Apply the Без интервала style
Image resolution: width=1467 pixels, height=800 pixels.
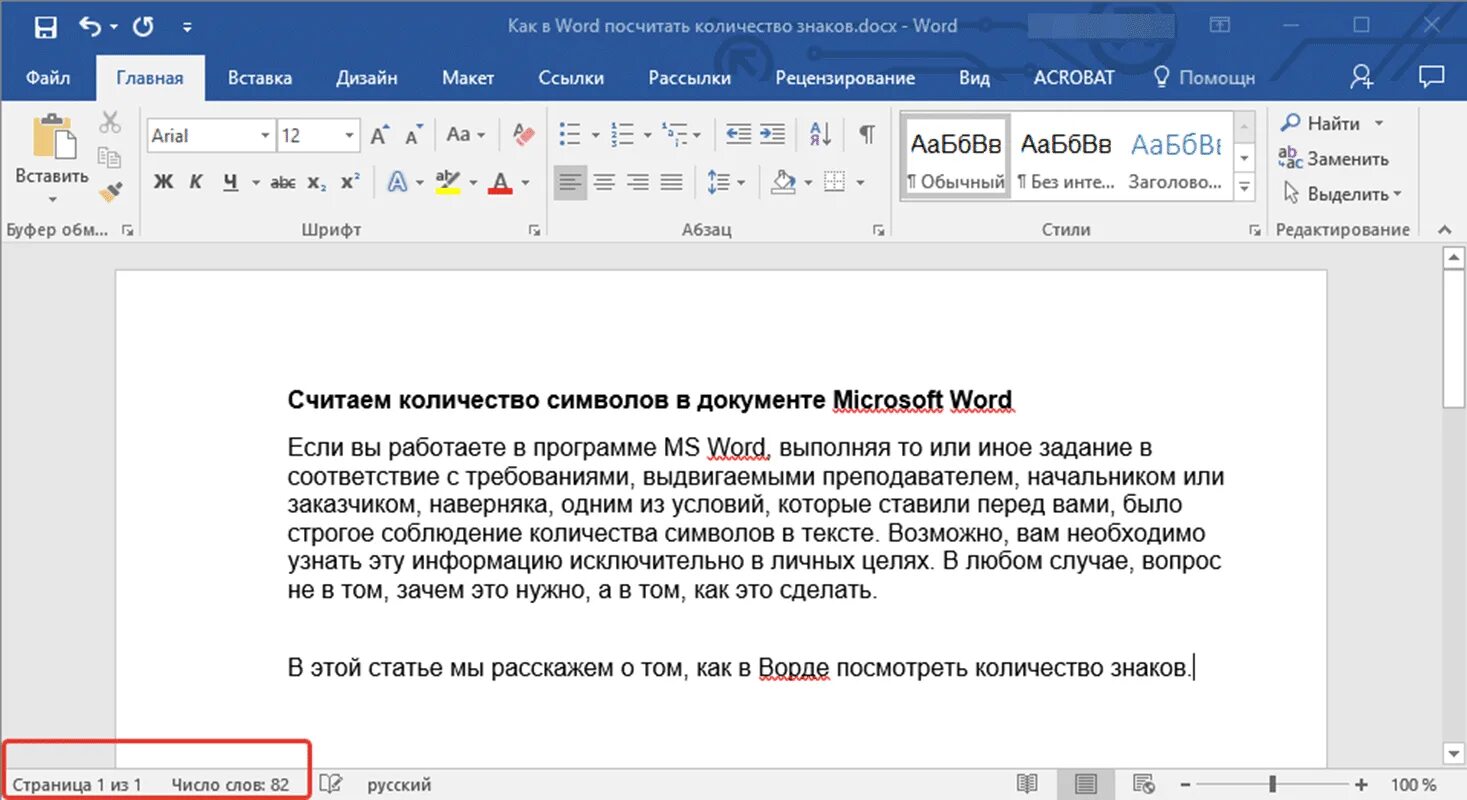(1065, 158)
